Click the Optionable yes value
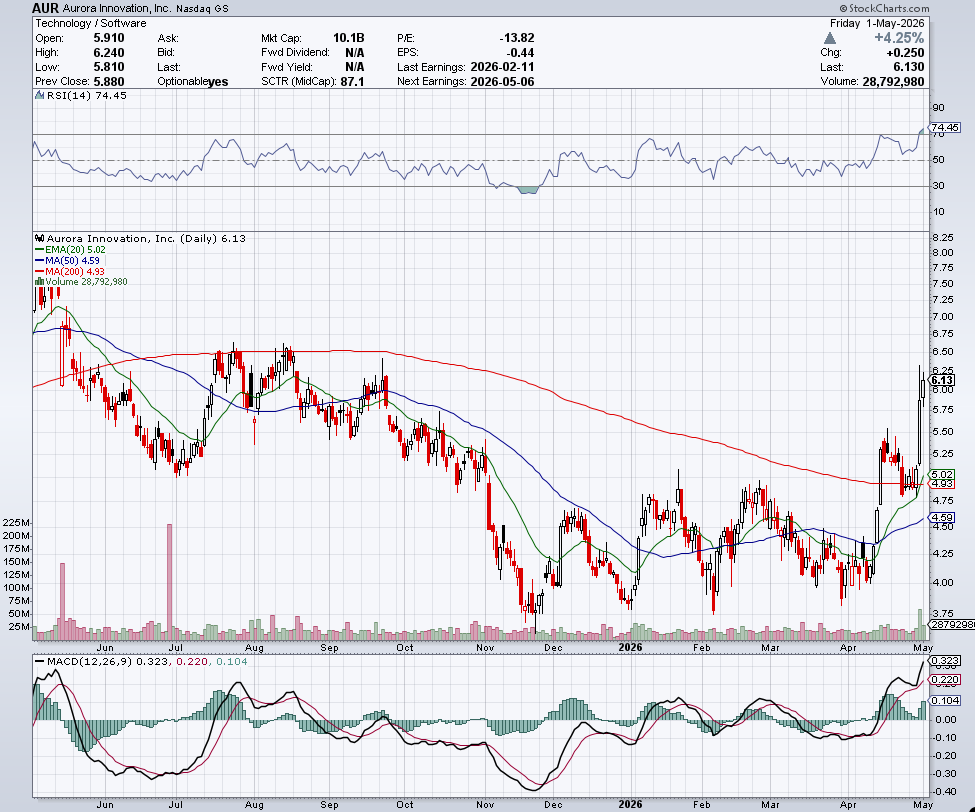 (218, 81)
